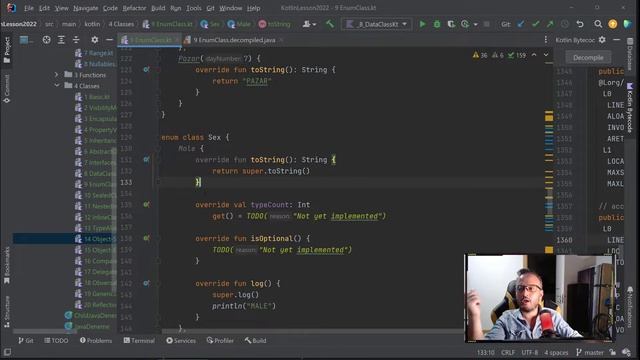Click the Decompile button
The width and height of the screenshot is (640, 360).
588,58
